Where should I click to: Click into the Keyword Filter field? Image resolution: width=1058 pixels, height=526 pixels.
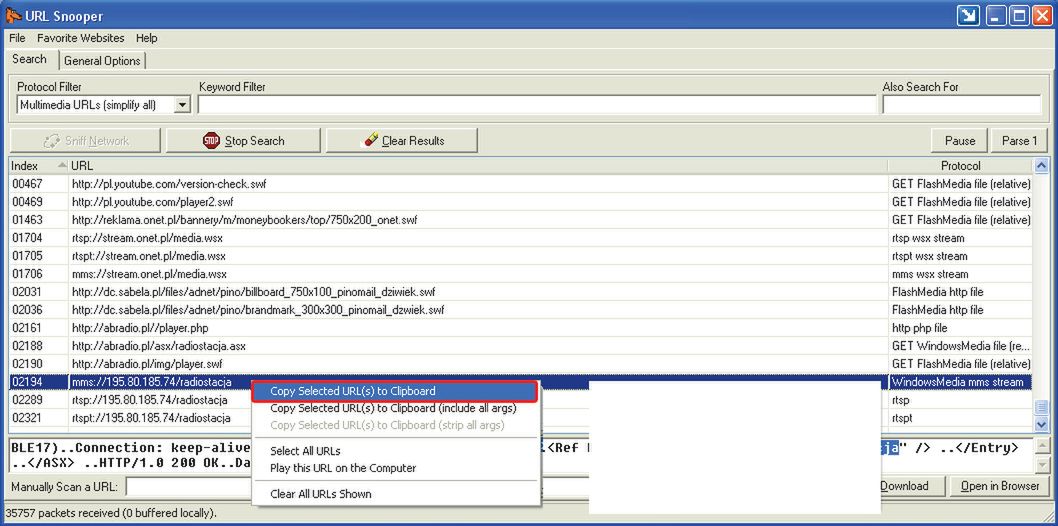[x=537, y=105]
